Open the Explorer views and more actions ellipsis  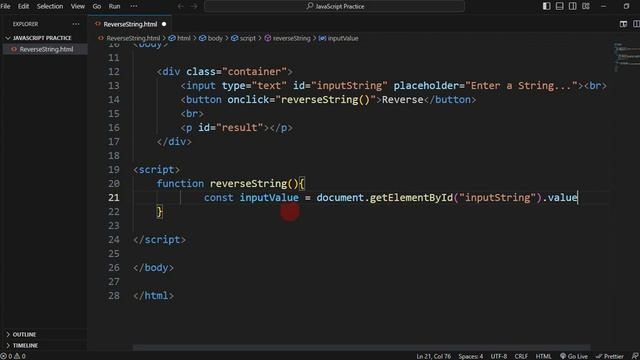76,24
